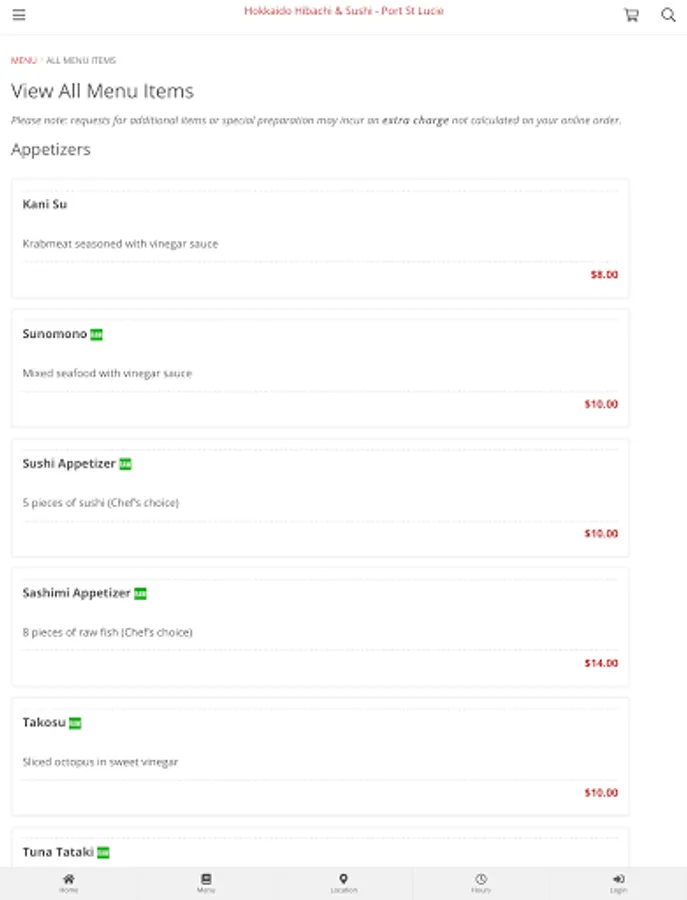Screen dimensions: 687x900
Task: Click the Home icon in bottom bar
Action: click(x=68, y=883)
